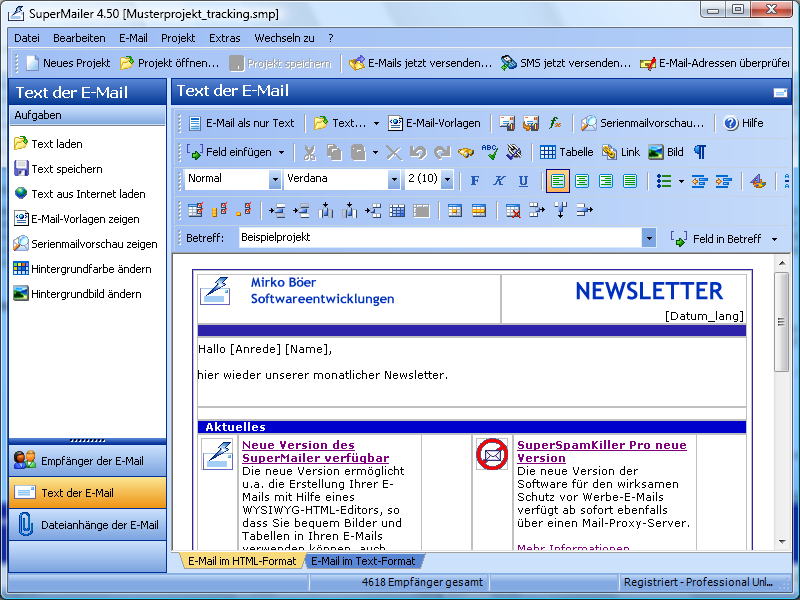The width and height of the screenshot is (800, 600).
Task: Open Serienmailvorschau... from toolbar
Action: [x=642, y=123]
